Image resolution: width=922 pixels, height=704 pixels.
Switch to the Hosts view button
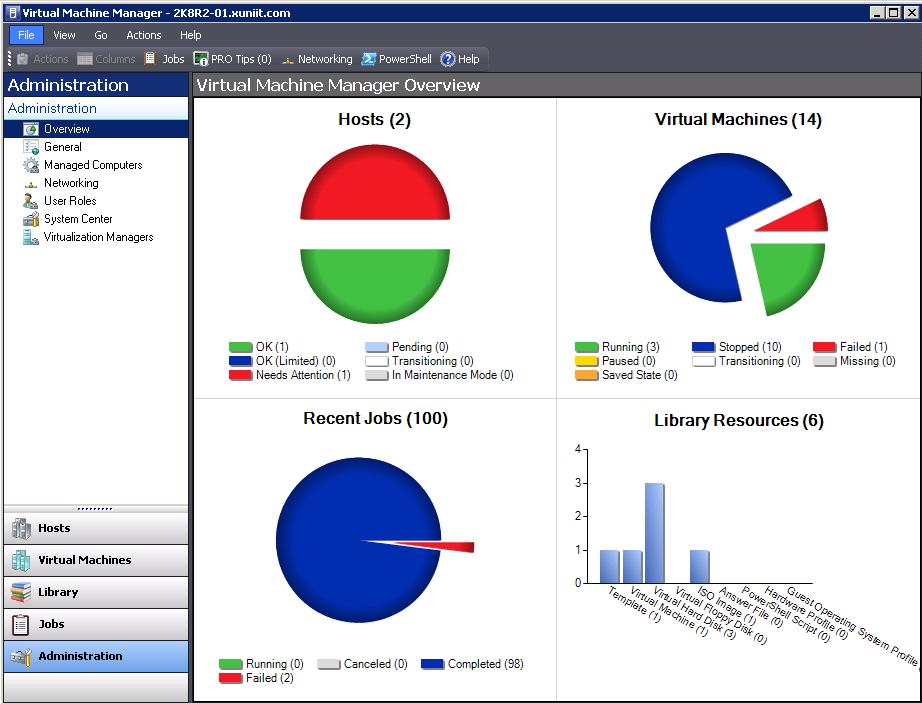(96, 528)
